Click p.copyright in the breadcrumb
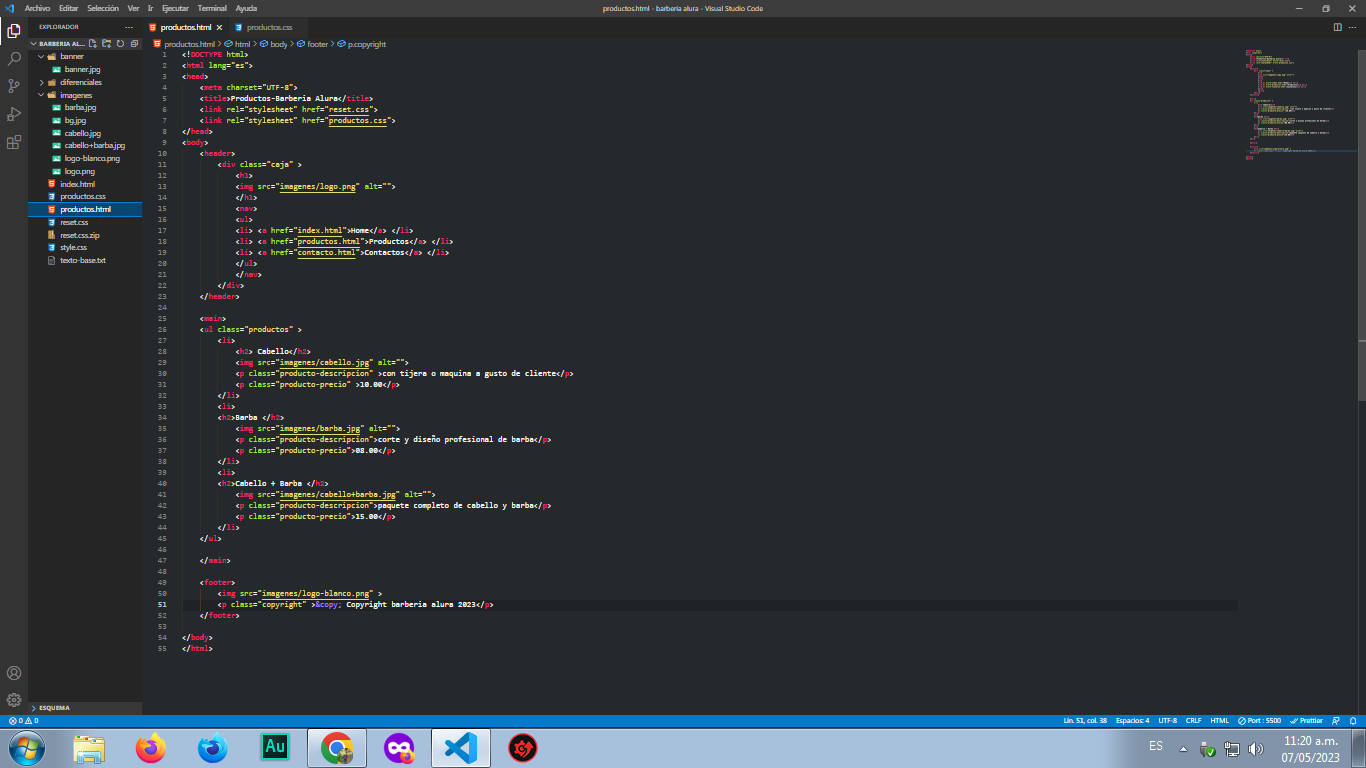1366x768 pixels. click(x=366, y=44)
